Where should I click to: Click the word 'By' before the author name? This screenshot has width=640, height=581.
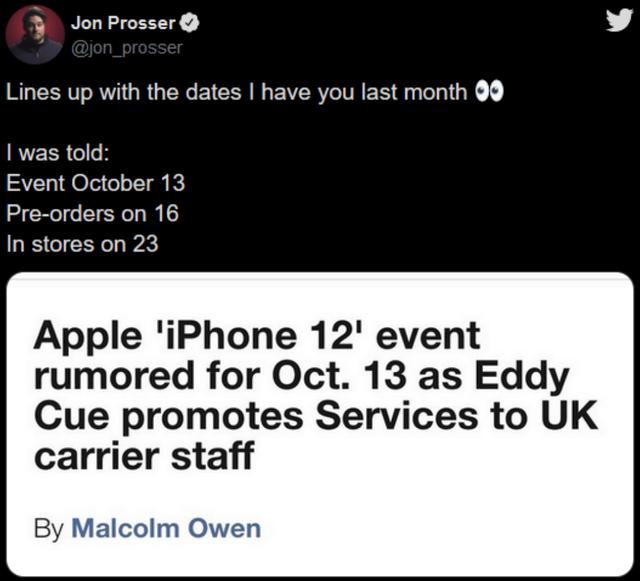(x=49, y=529)
